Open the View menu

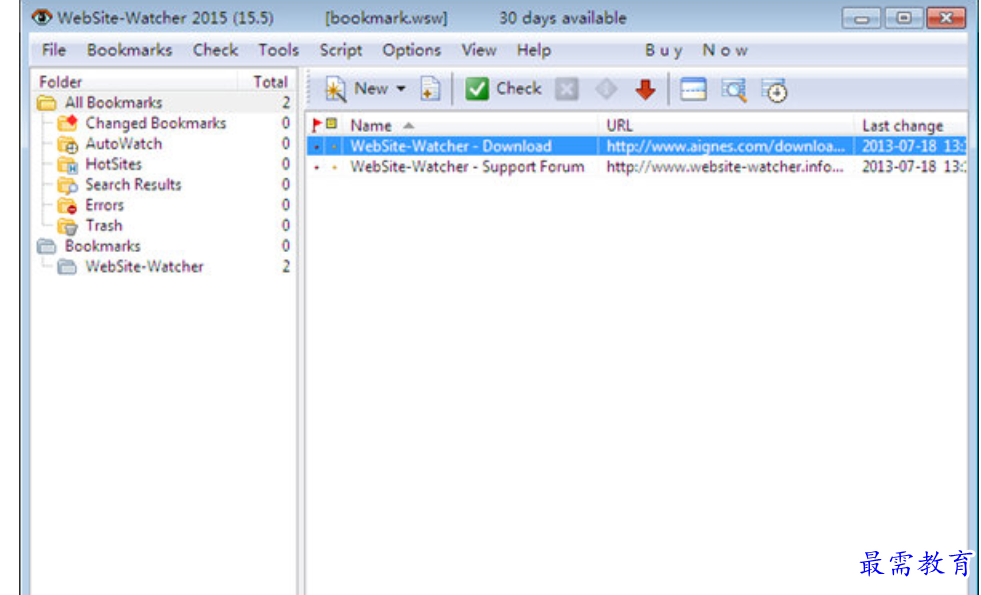479,50
